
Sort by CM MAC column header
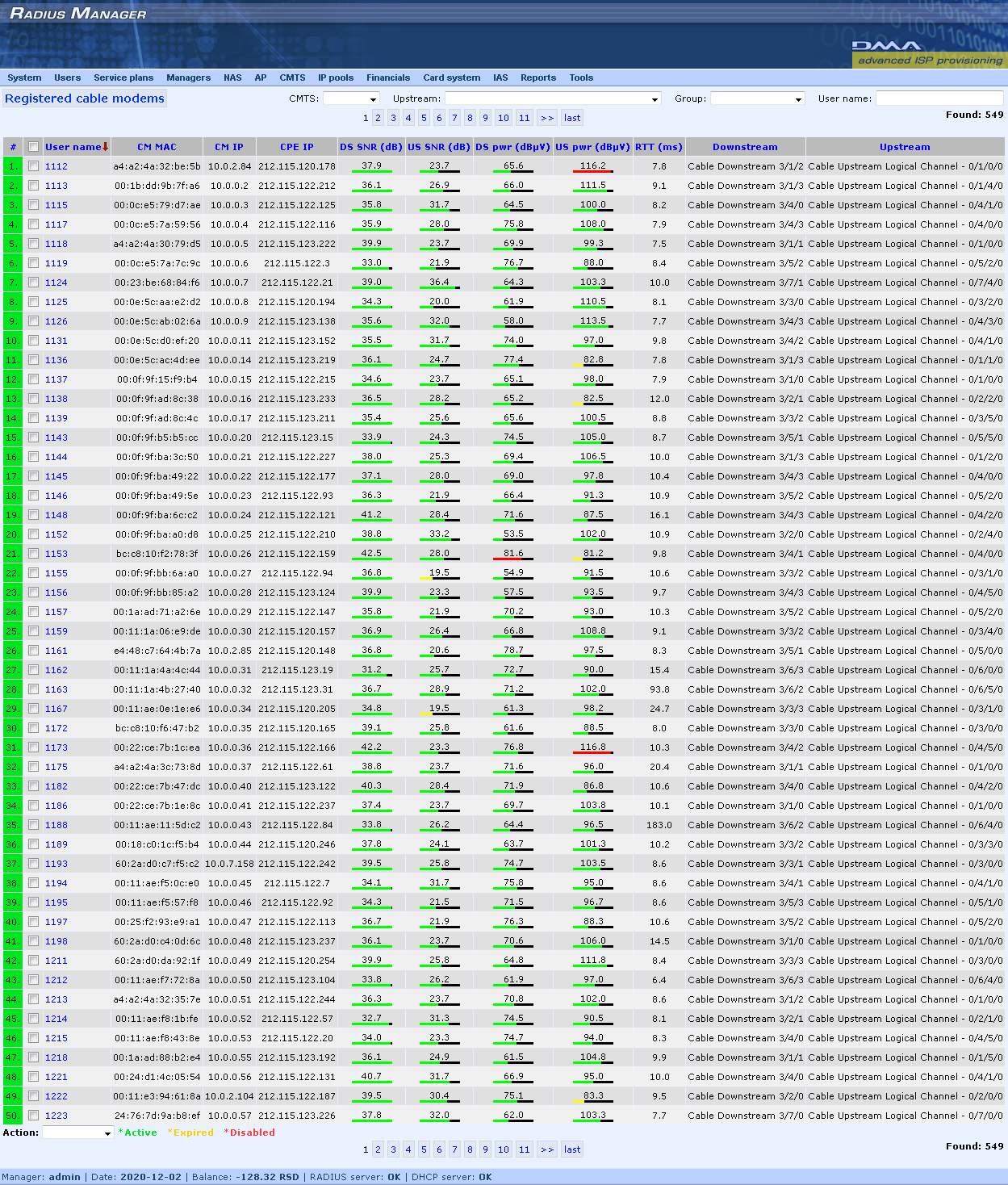pyautogui.click(x=157, y=147)
